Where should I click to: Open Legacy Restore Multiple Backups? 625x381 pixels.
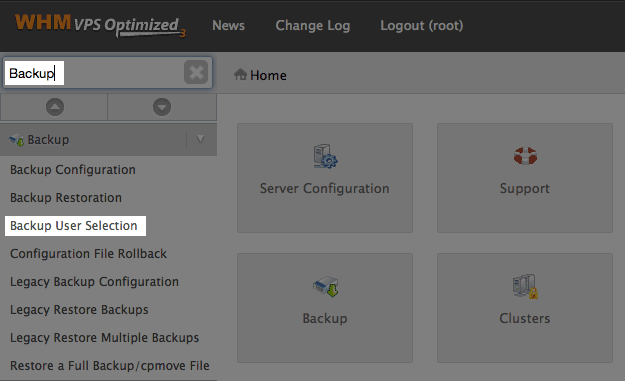(104, 338)
